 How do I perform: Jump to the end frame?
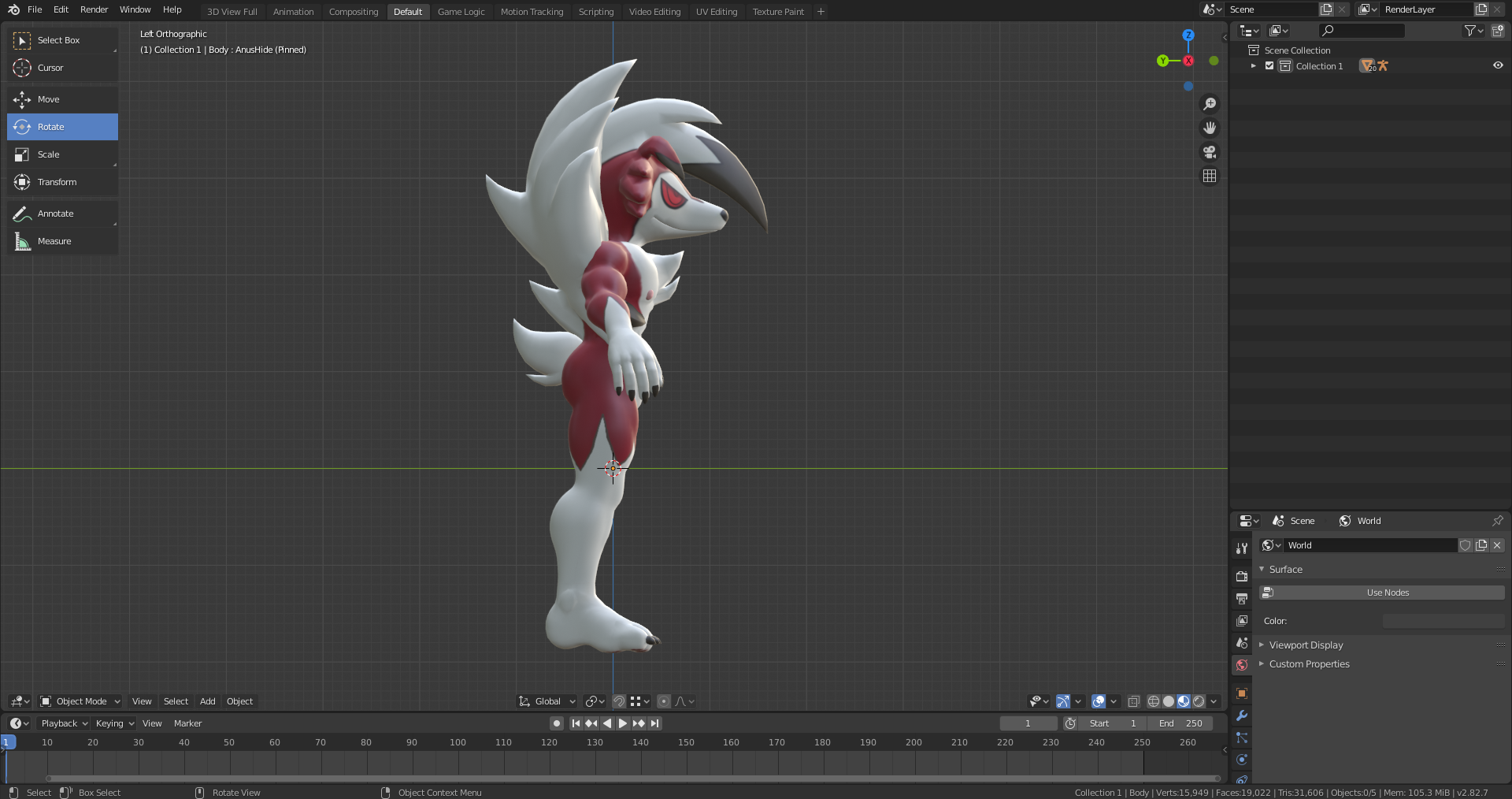tap(654, 723)
